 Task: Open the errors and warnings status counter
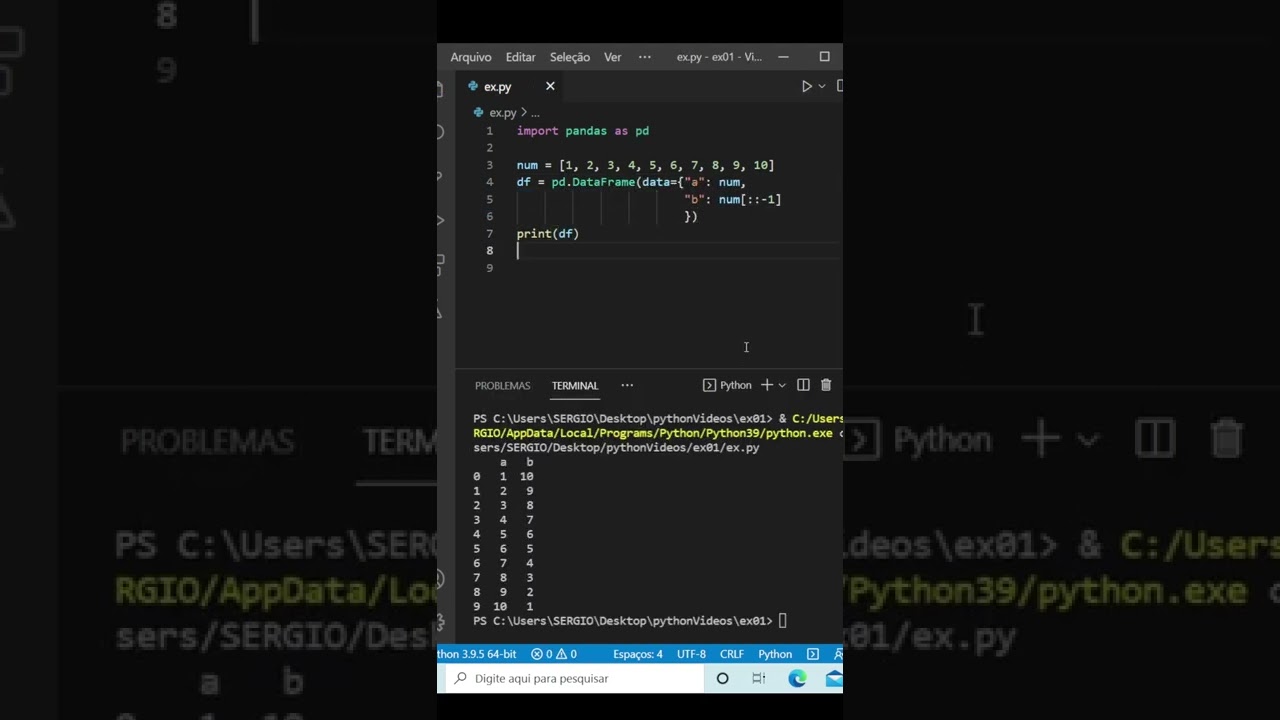click(553, 654)
